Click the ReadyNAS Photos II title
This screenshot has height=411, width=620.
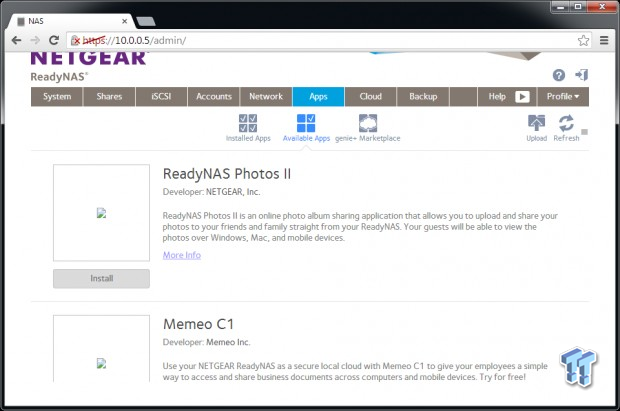click(227, 174)
